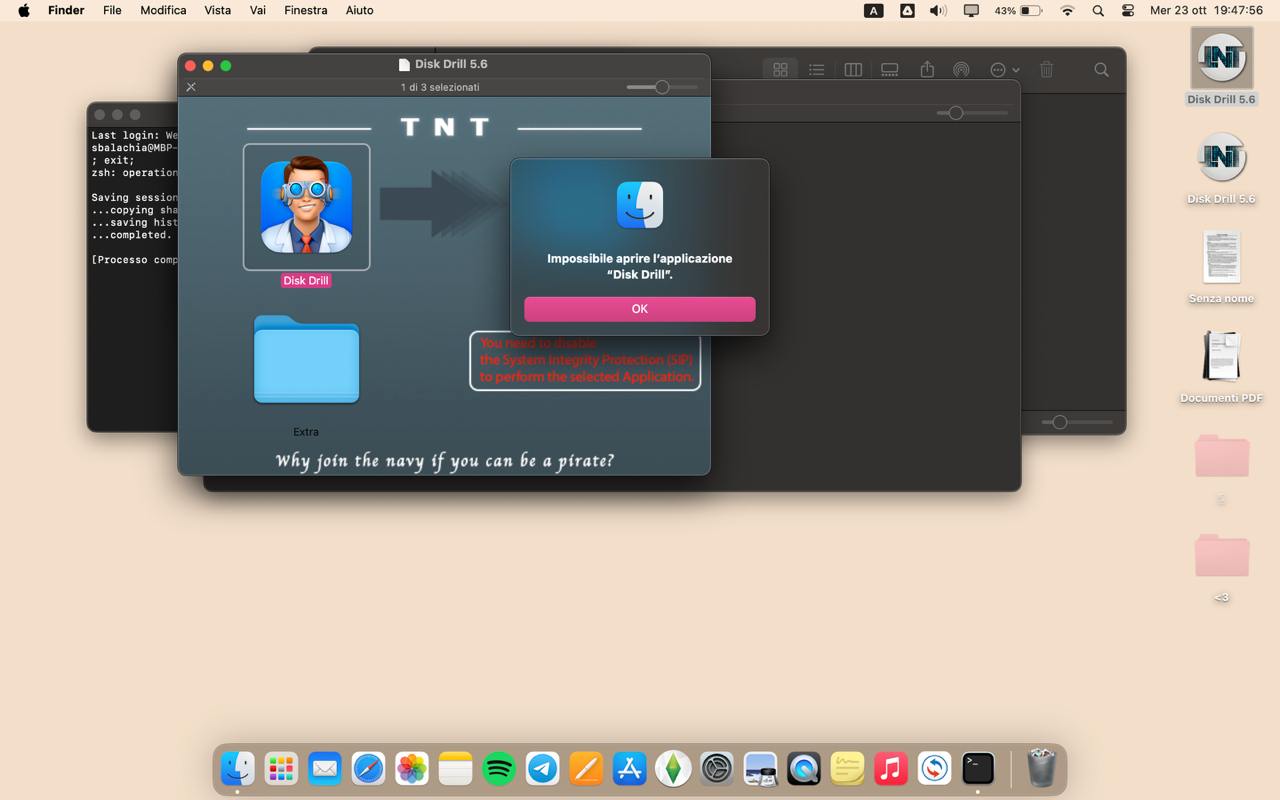Open the Vai menu
The width and height of the screenshot is (1280, 800).
tap(258, 10)
